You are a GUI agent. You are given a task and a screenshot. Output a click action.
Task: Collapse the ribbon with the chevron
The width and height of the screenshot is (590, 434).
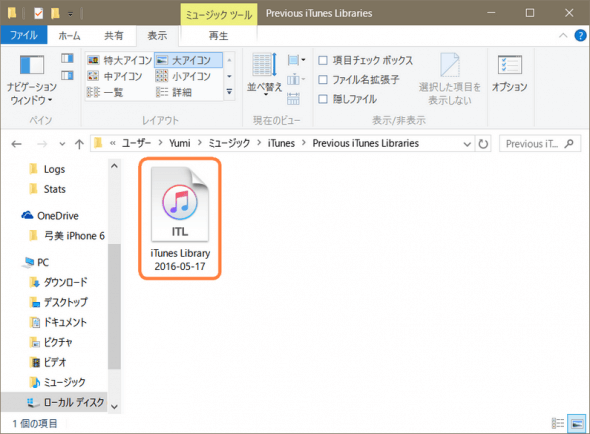tap(563, 36)
